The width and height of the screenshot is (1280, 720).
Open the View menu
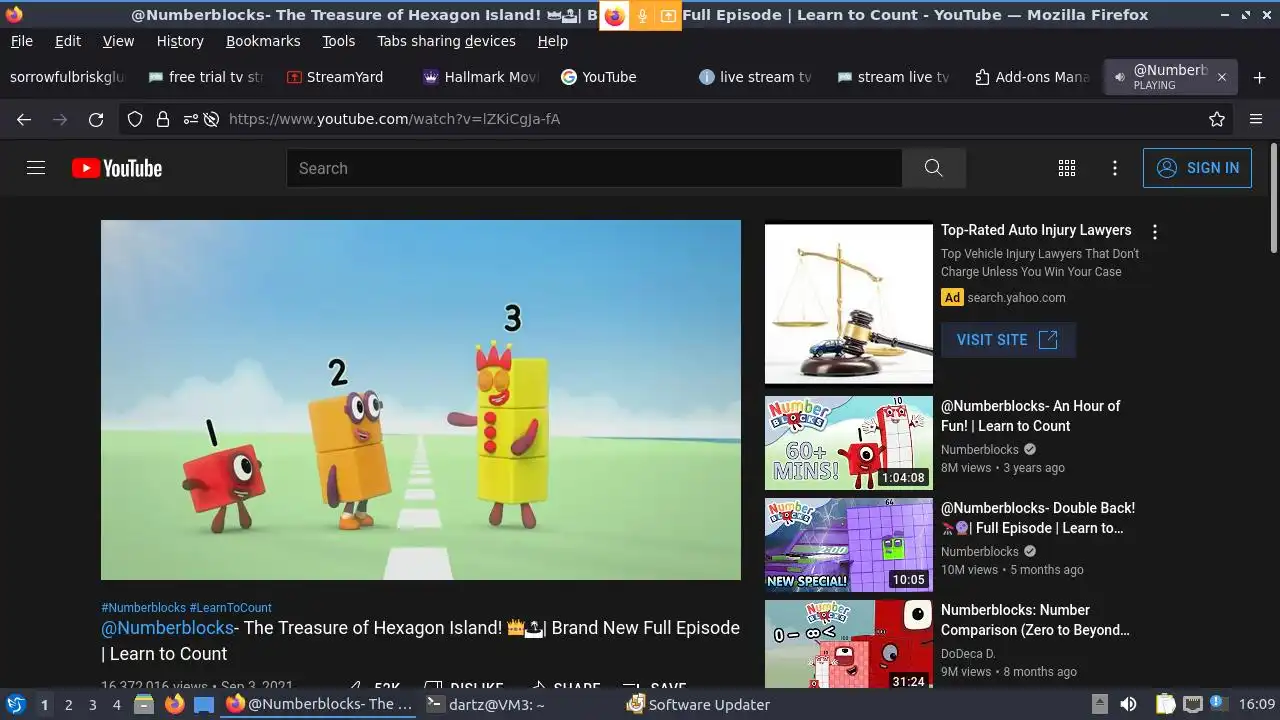pos(118,41)
